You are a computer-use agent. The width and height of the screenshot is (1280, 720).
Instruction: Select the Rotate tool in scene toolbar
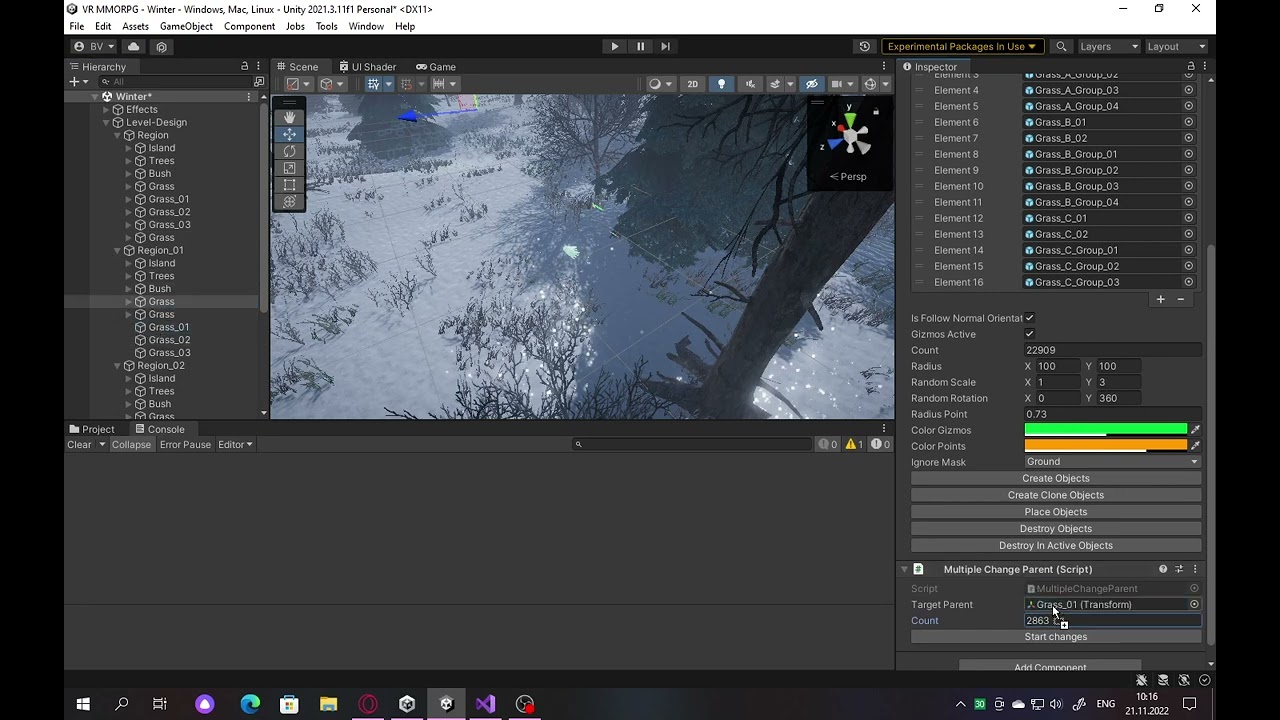[289, 151]
